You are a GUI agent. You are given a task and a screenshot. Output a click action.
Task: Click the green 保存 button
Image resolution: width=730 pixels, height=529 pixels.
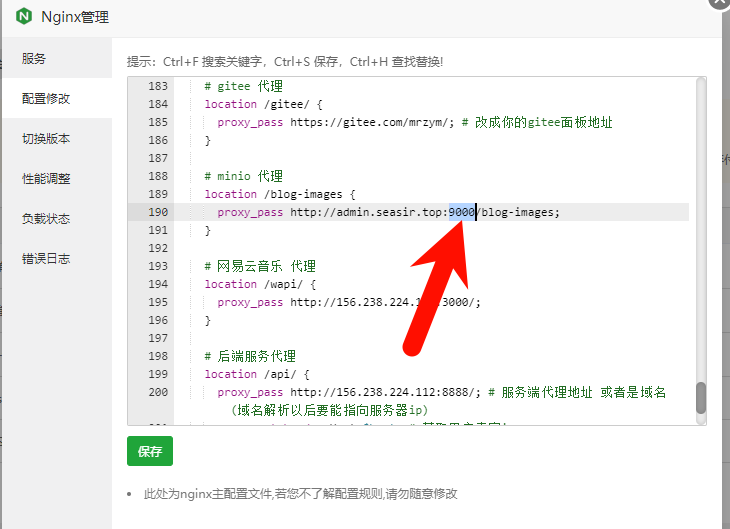[150, 451]
